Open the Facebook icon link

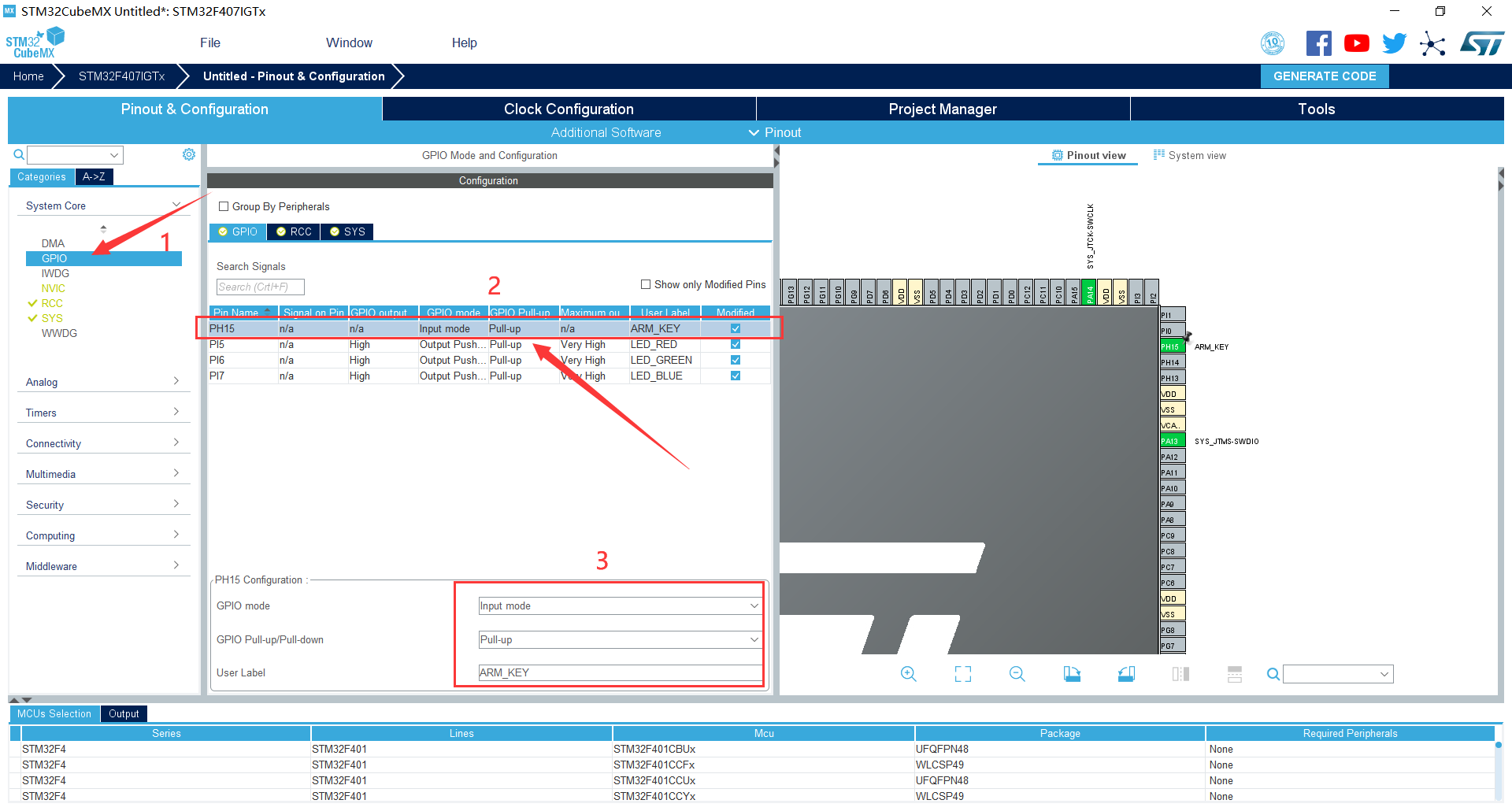point(1318,43)
